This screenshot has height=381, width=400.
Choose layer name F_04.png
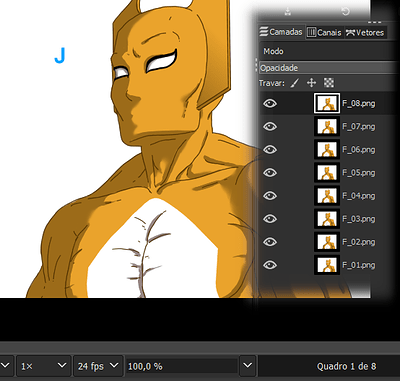(359, 196)
